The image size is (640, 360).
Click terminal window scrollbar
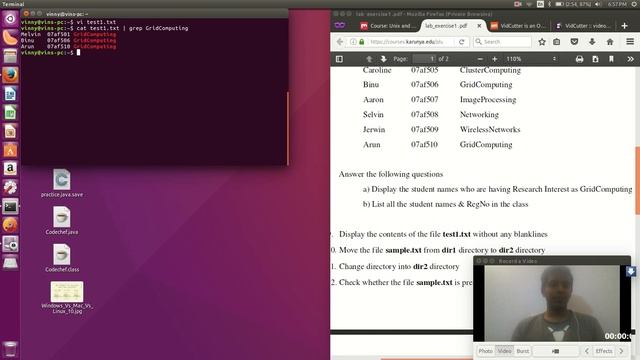coord(288,128)
